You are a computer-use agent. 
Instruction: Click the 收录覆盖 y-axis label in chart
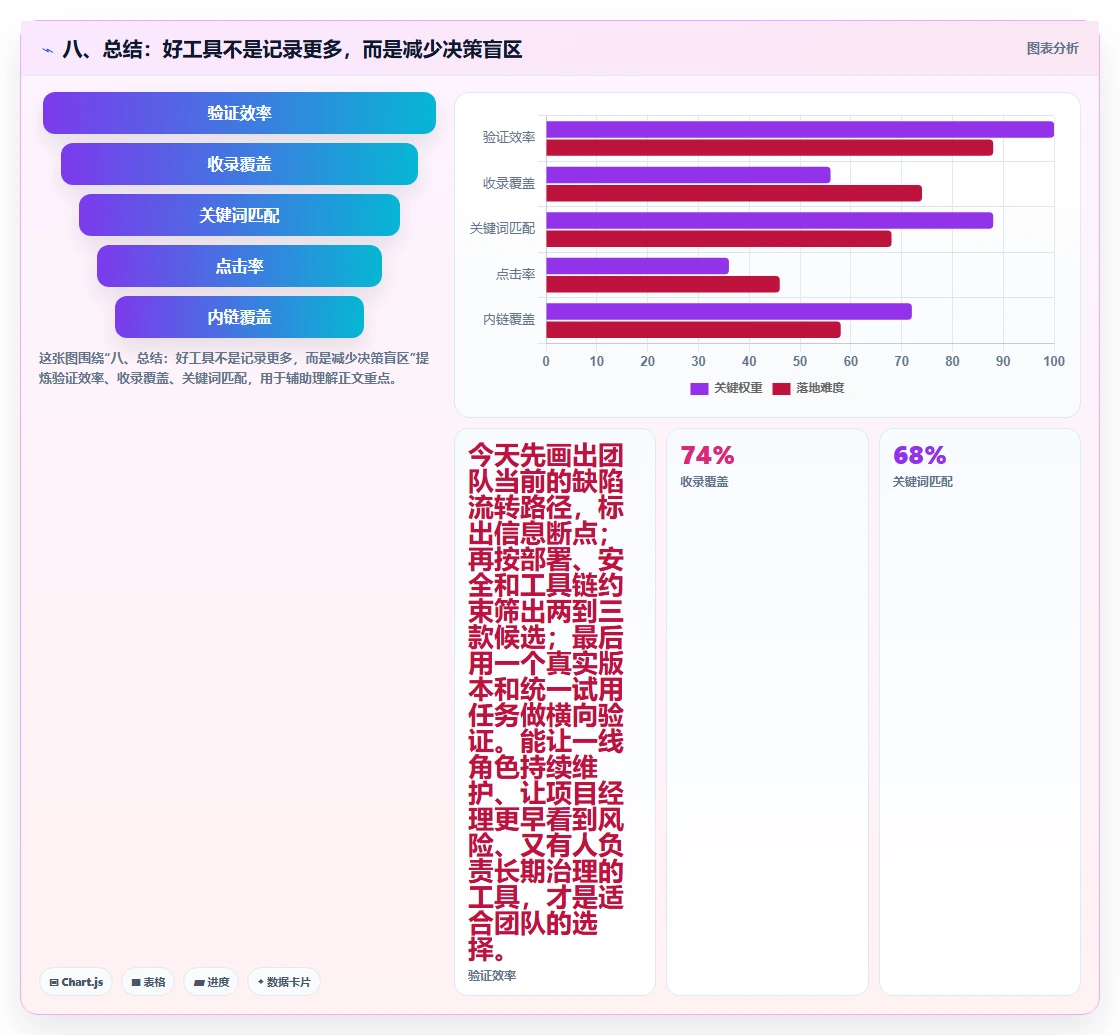pyautogui.click(x=509, y=184)
